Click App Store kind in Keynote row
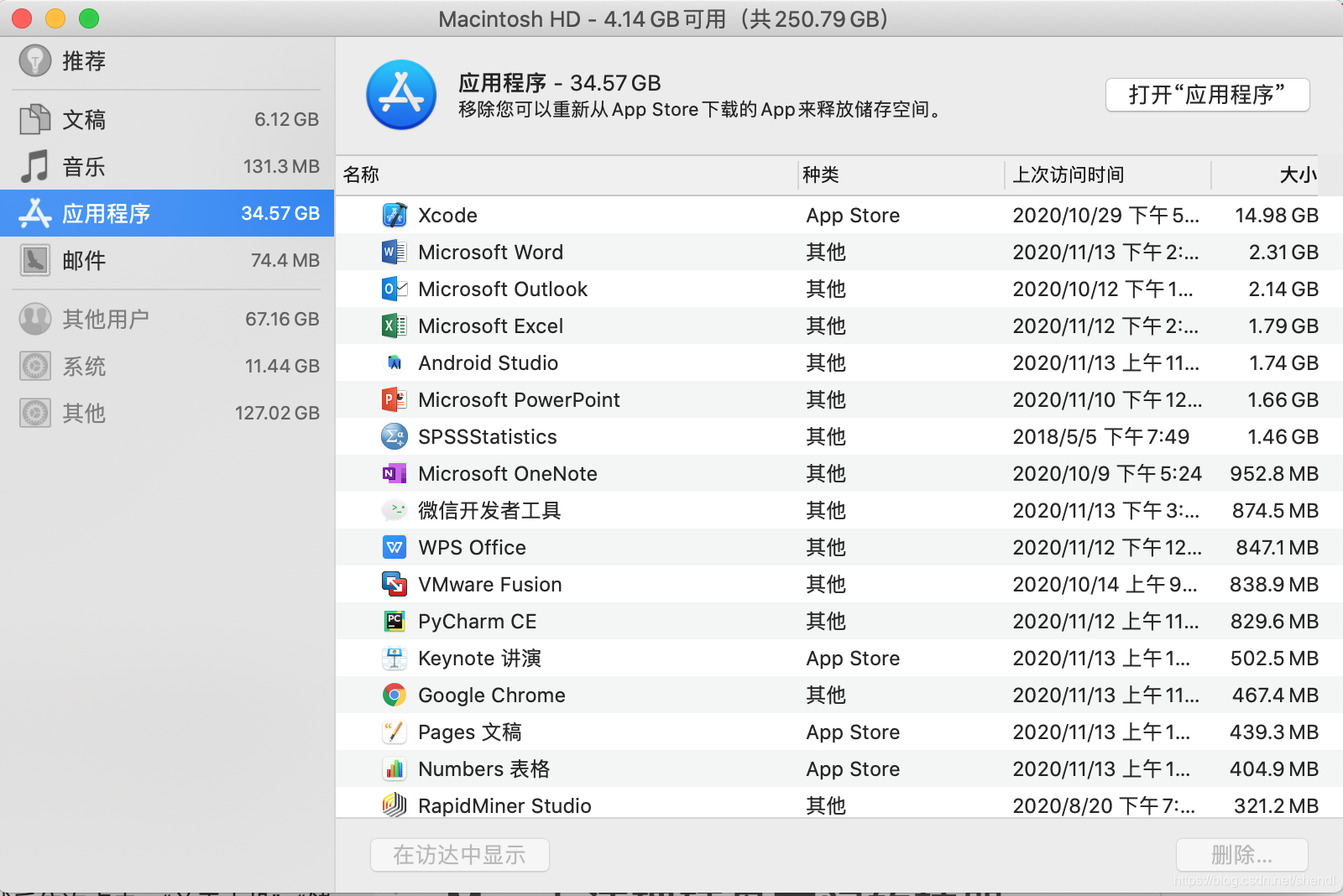The height and width of the screenshot is (896, 1343). (853, 659)
